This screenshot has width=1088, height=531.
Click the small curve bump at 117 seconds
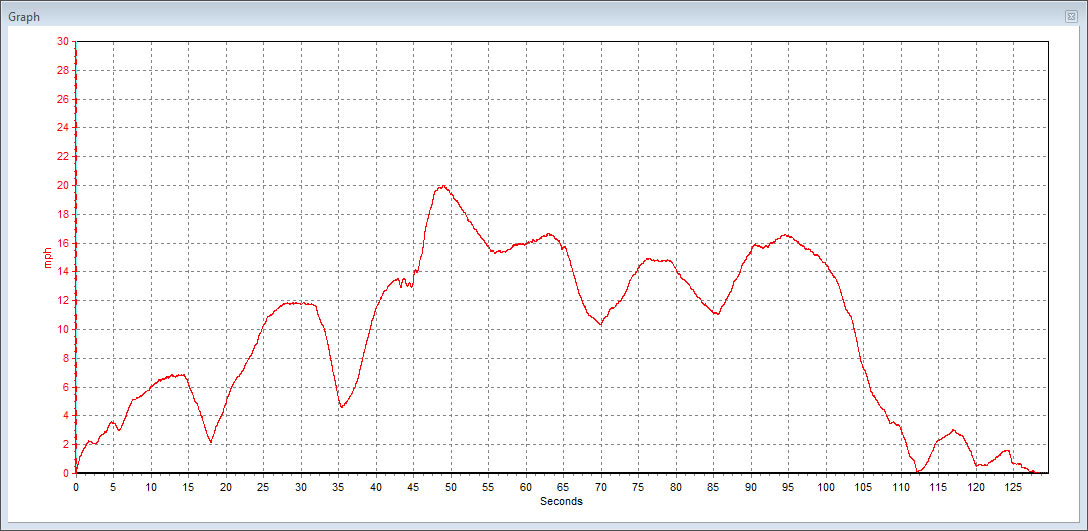pos(954,430)
